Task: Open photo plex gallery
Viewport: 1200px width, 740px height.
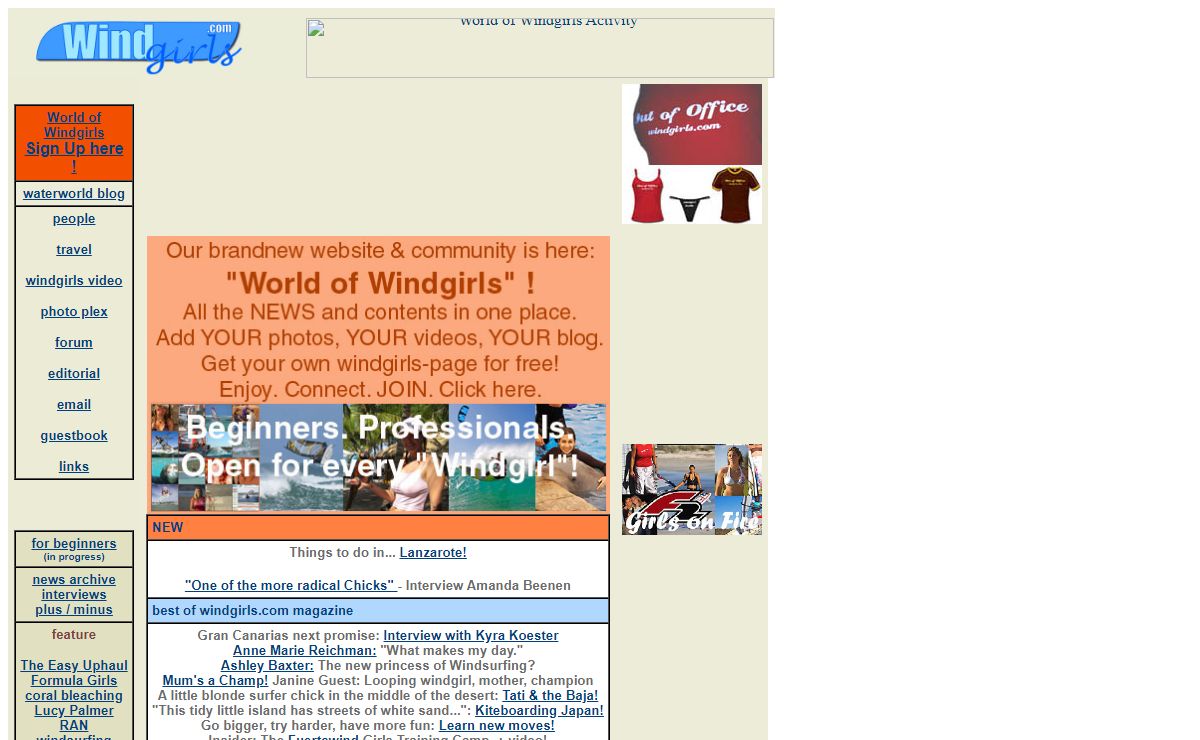Action: [x=74, y=312]
